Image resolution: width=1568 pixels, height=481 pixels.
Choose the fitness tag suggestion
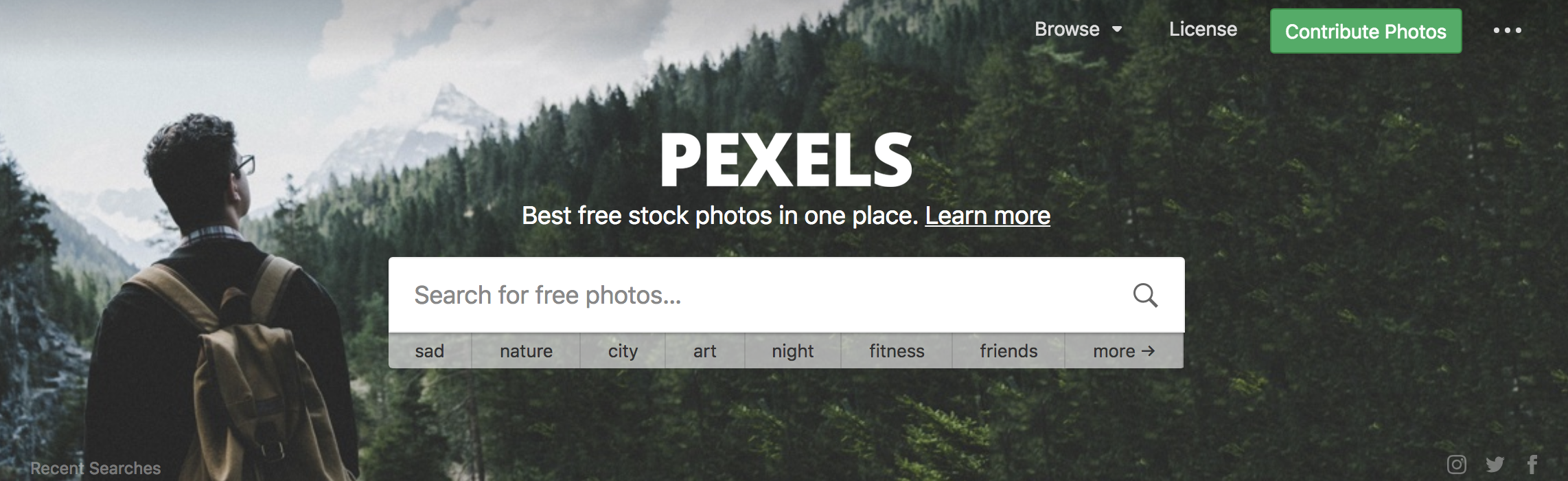(897, 351)
